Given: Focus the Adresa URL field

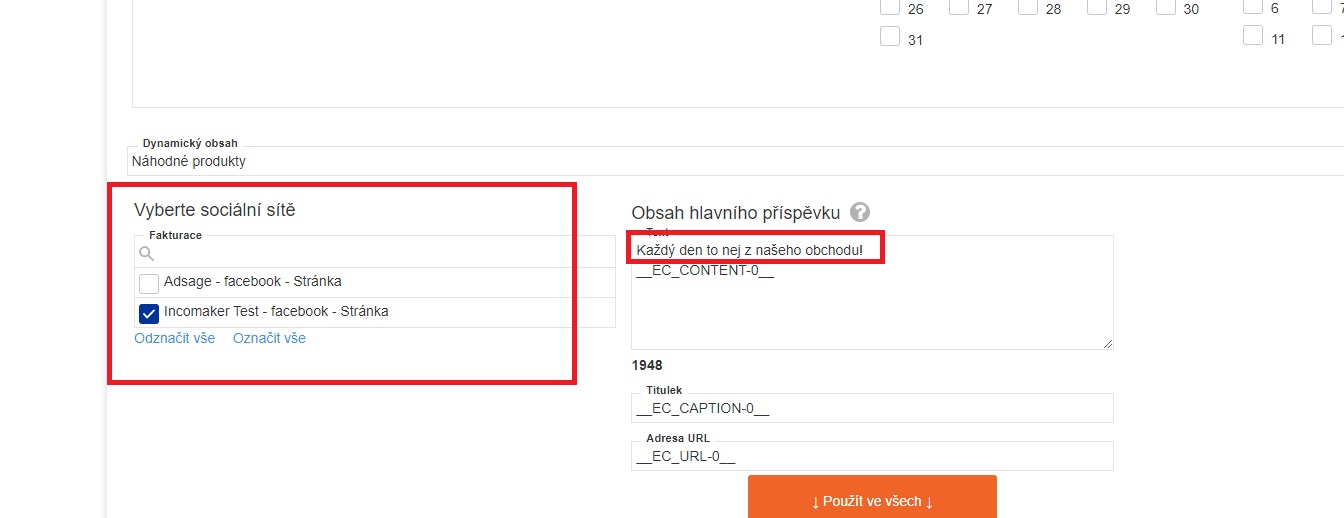Looking at the screenshot, I should point(872,456).
